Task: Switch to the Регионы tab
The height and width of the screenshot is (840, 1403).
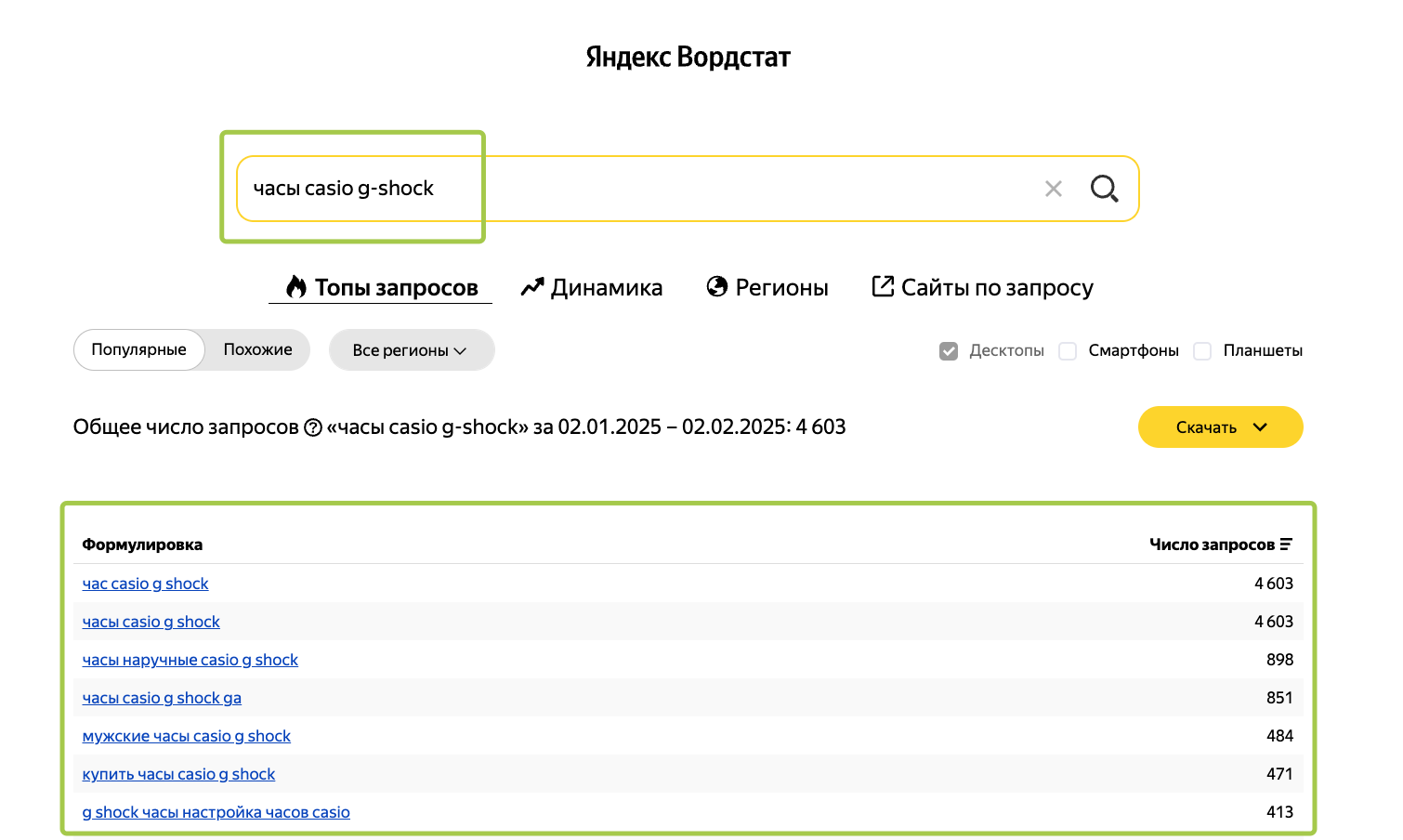Action: click(x=767, y=287)
